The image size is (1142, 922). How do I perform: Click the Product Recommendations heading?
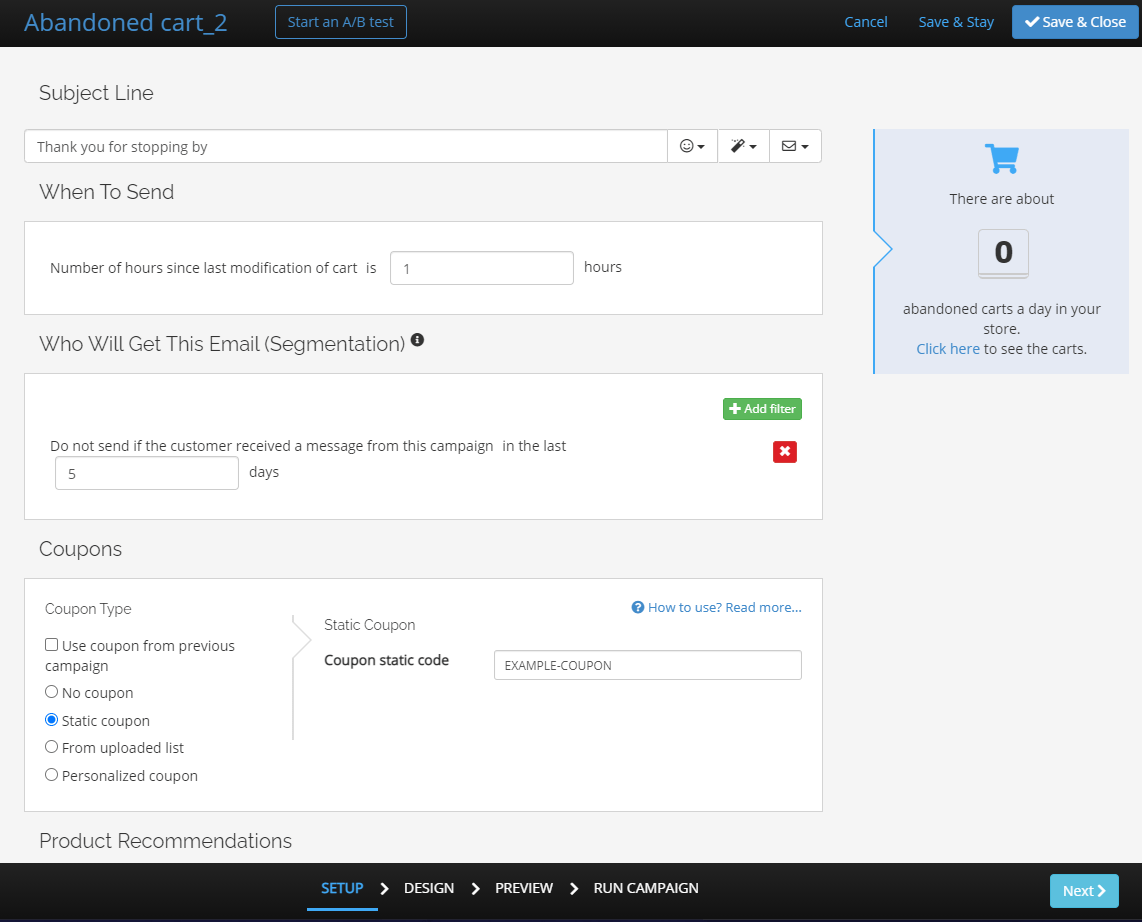click(165, 840)
